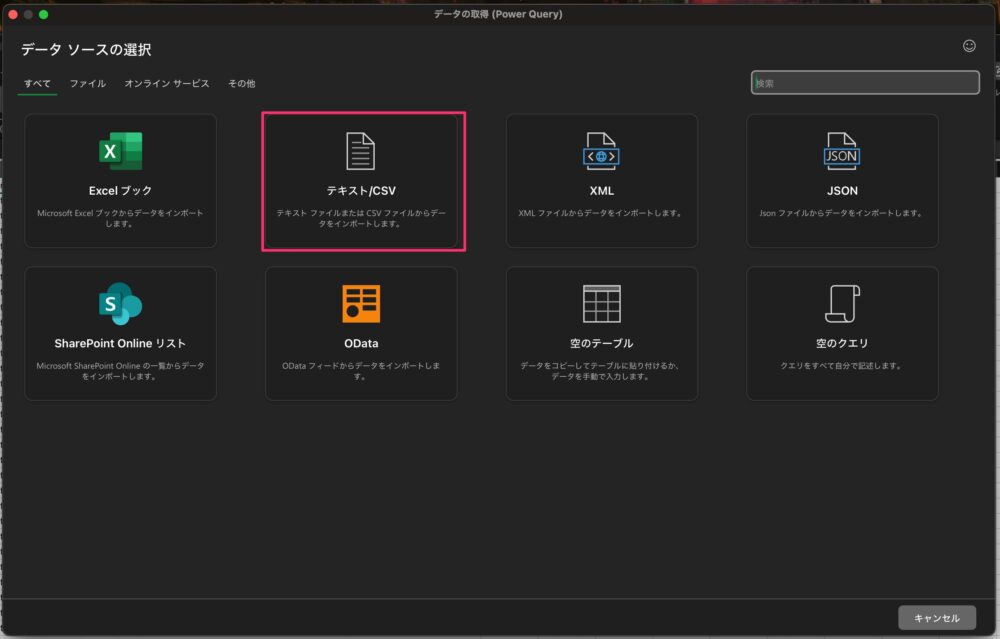Click the Json ファイル import description
The height and width of the screenshot is (639, 1000).
point(842,213)
